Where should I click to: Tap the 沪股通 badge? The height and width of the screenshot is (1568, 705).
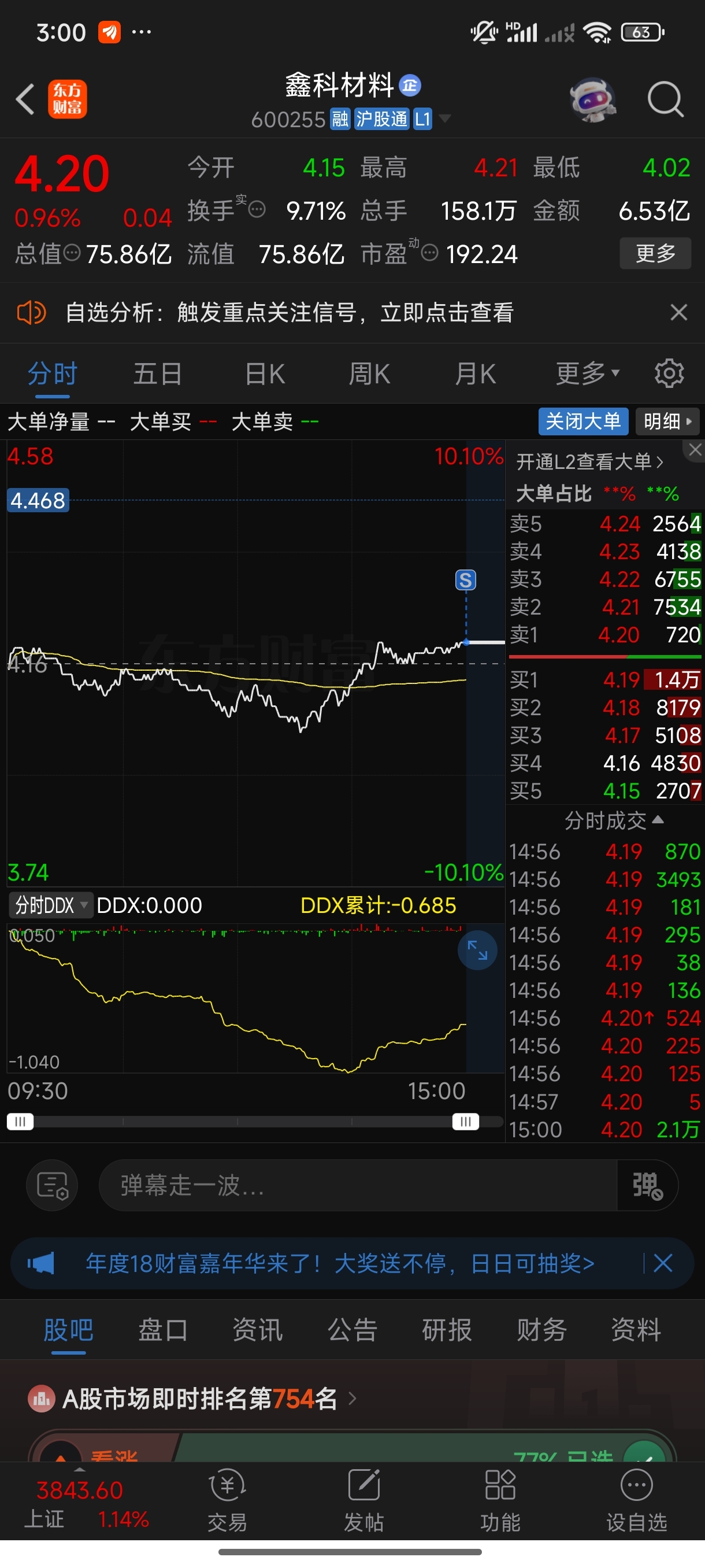(381, 119)
